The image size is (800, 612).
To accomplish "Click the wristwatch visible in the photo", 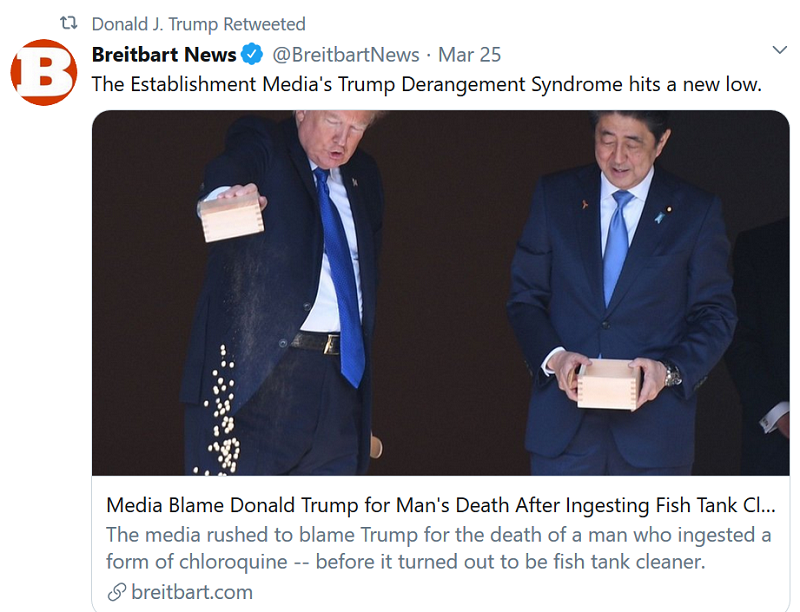I will click(x=673, y=374).
